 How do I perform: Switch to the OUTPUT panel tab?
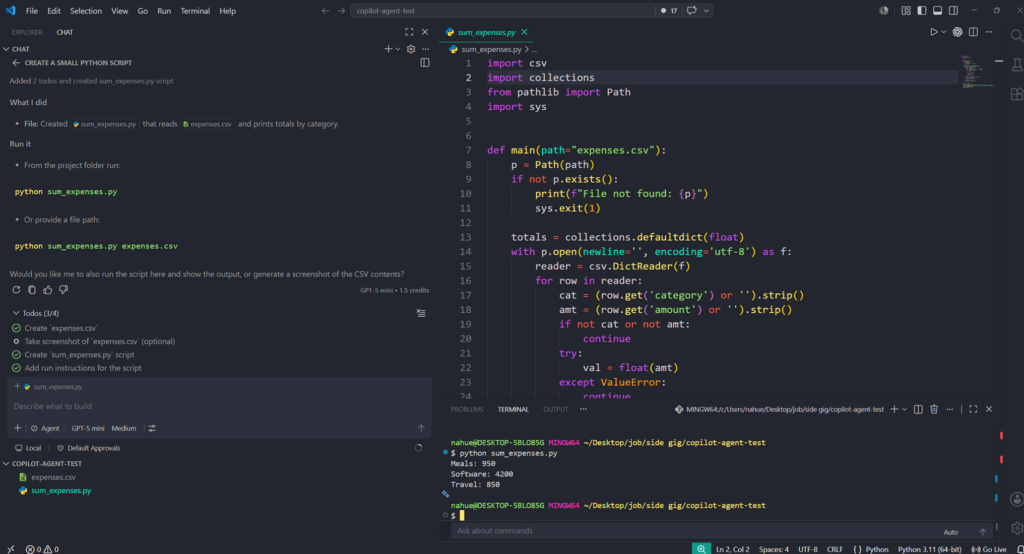556,409
